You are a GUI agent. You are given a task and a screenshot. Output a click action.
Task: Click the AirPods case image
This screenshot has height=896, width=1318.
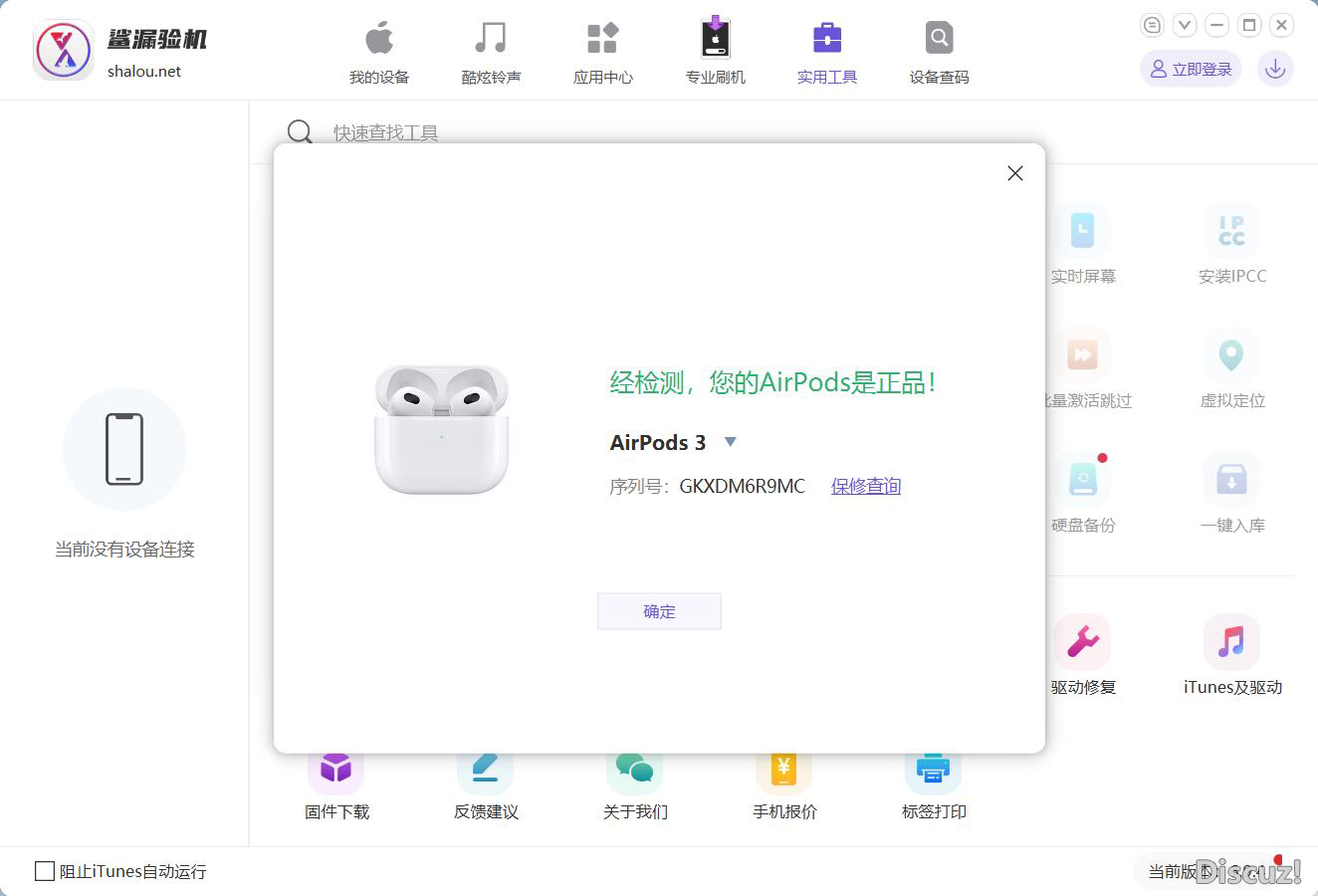pos(441,429)
